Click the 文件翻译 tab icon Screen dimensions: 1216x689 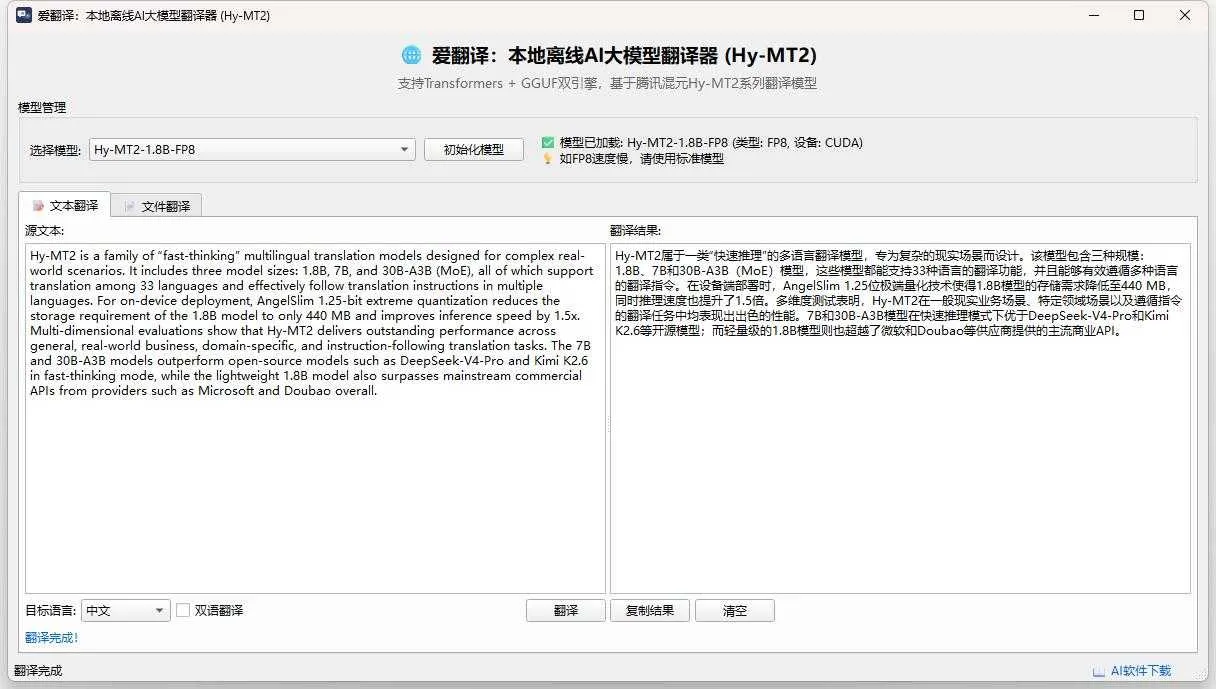[130, 206]
